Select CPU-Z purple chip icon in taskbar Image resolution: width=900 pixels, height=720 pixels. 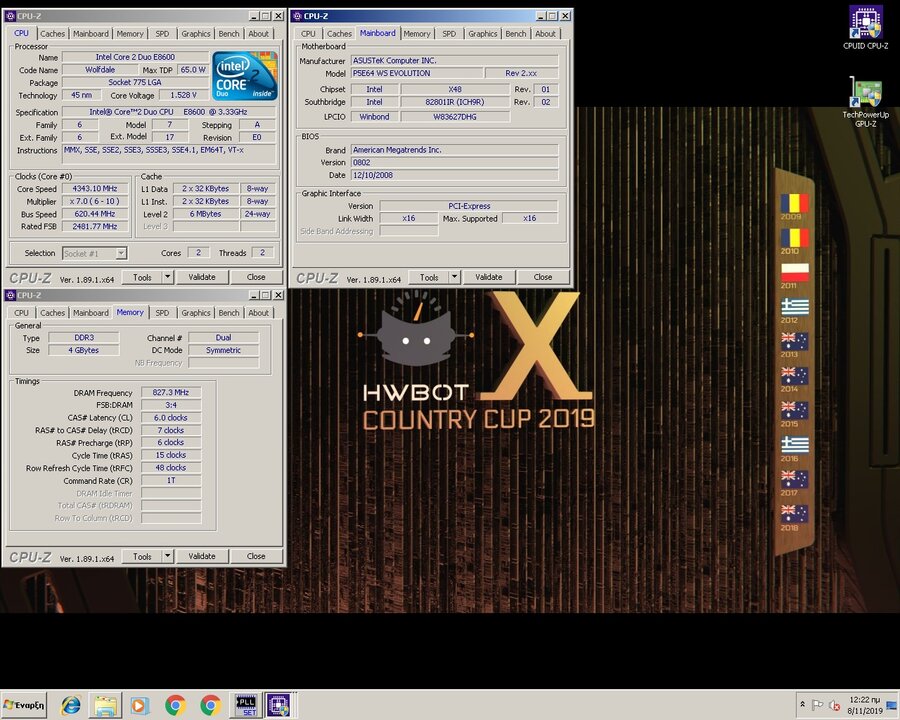279,704
